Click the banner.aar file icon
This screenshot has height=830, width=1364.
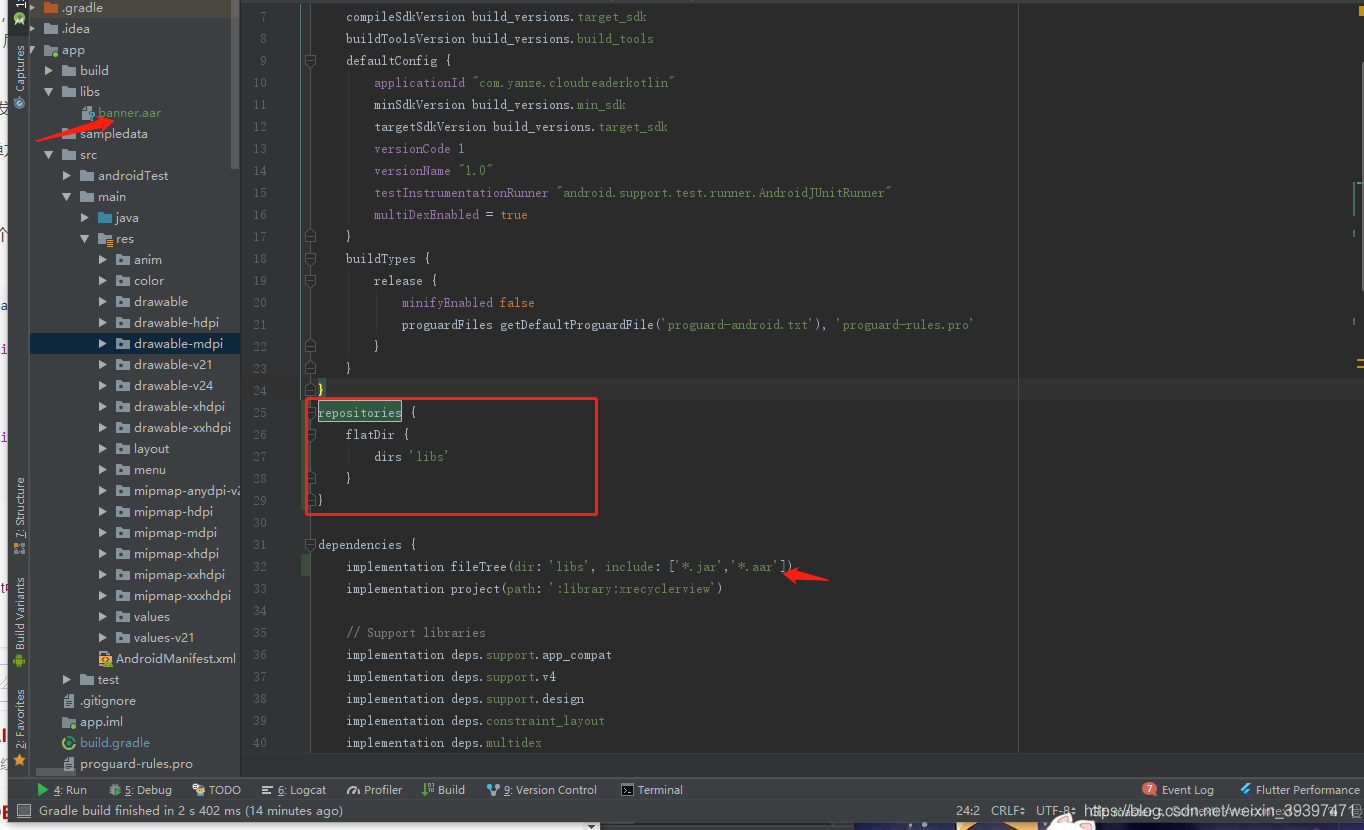(x=88, y=113)
